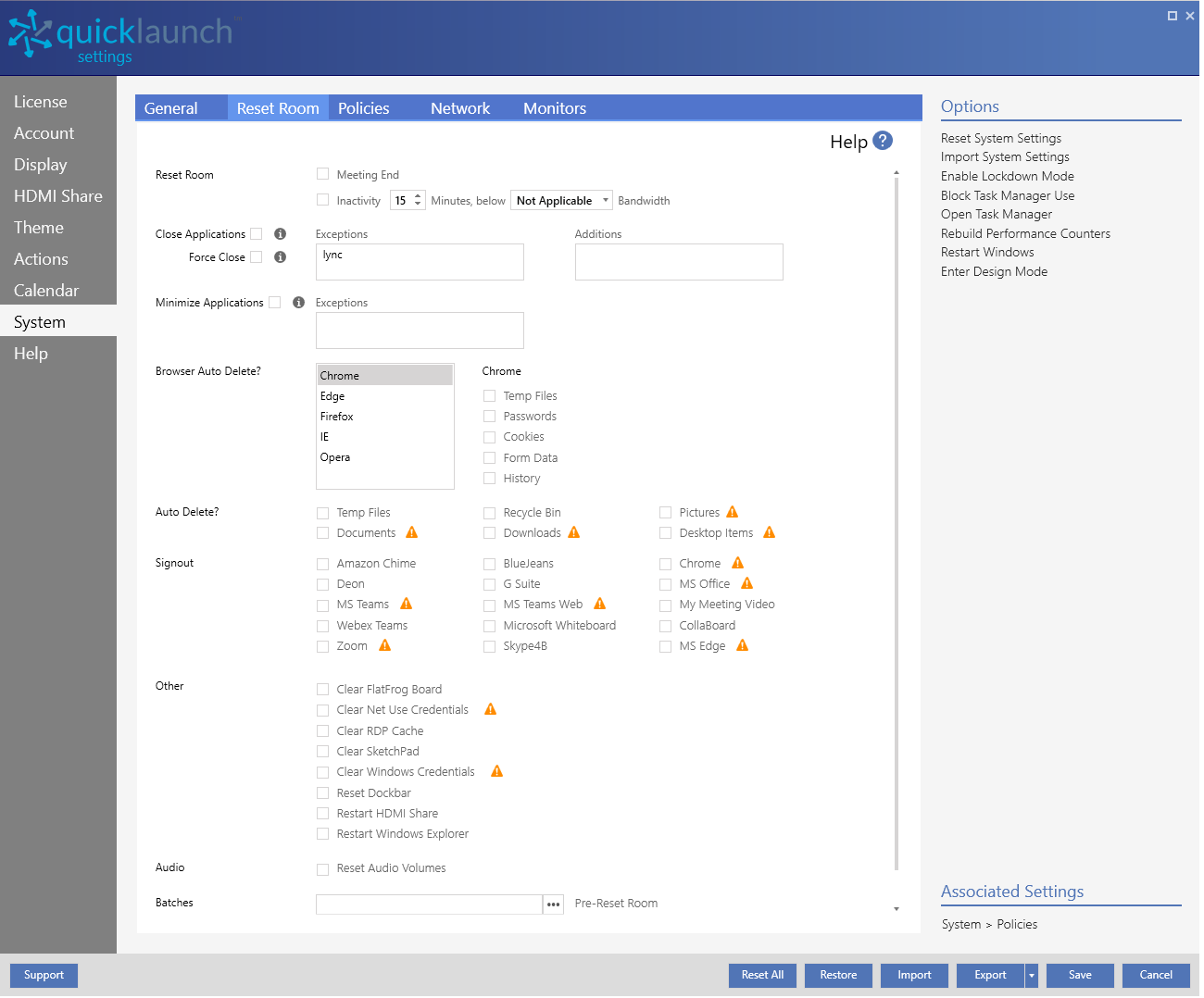This screenshot has height=998, width=1204.
Task: Check Amazon Chime signout
Action: pyautogui.click(x=322, y=564)
